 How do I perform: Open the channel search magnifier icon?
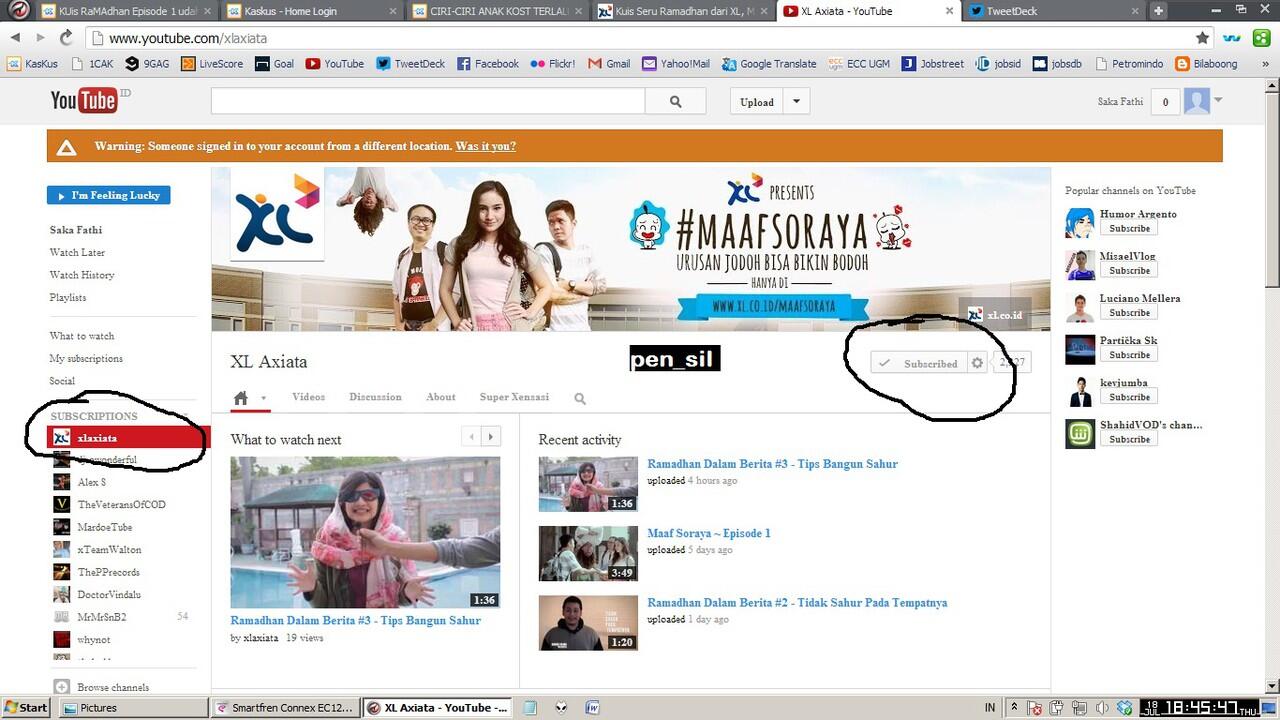(580, 397)
